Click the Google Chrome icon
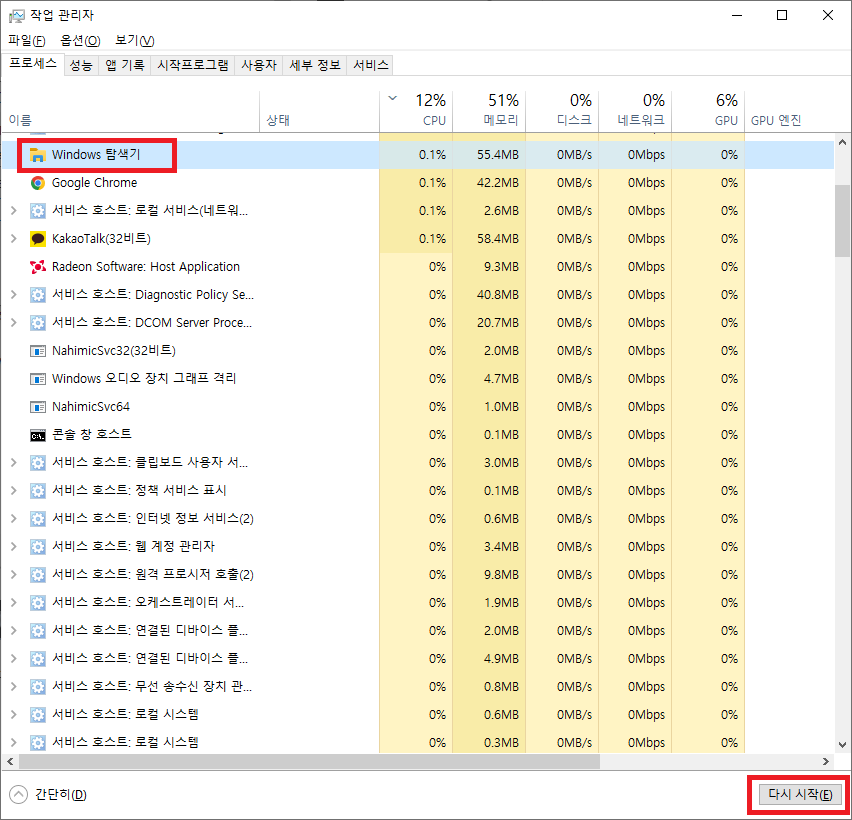The image size is (852, 820). pos(37,183)
